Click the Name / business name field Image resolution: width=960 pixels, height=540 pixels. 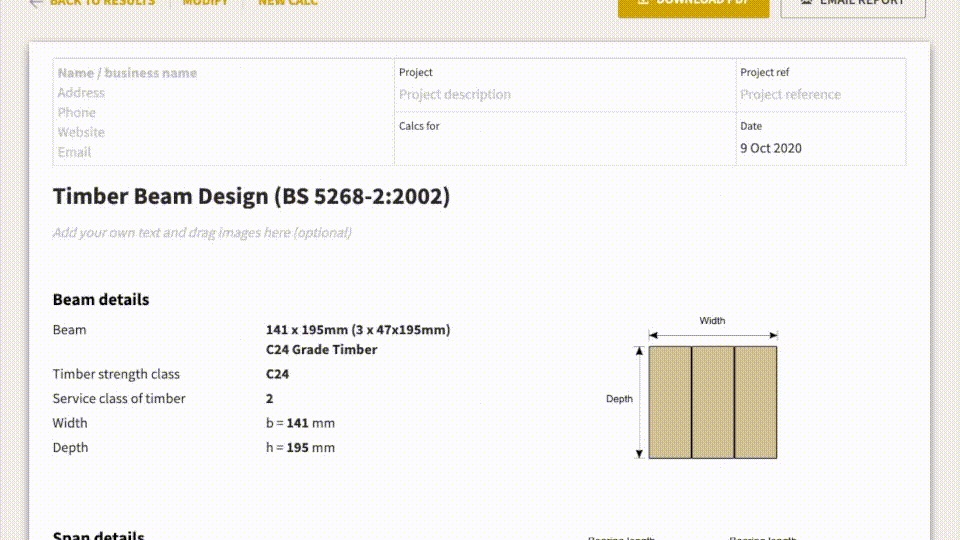(x=127, y=73)
